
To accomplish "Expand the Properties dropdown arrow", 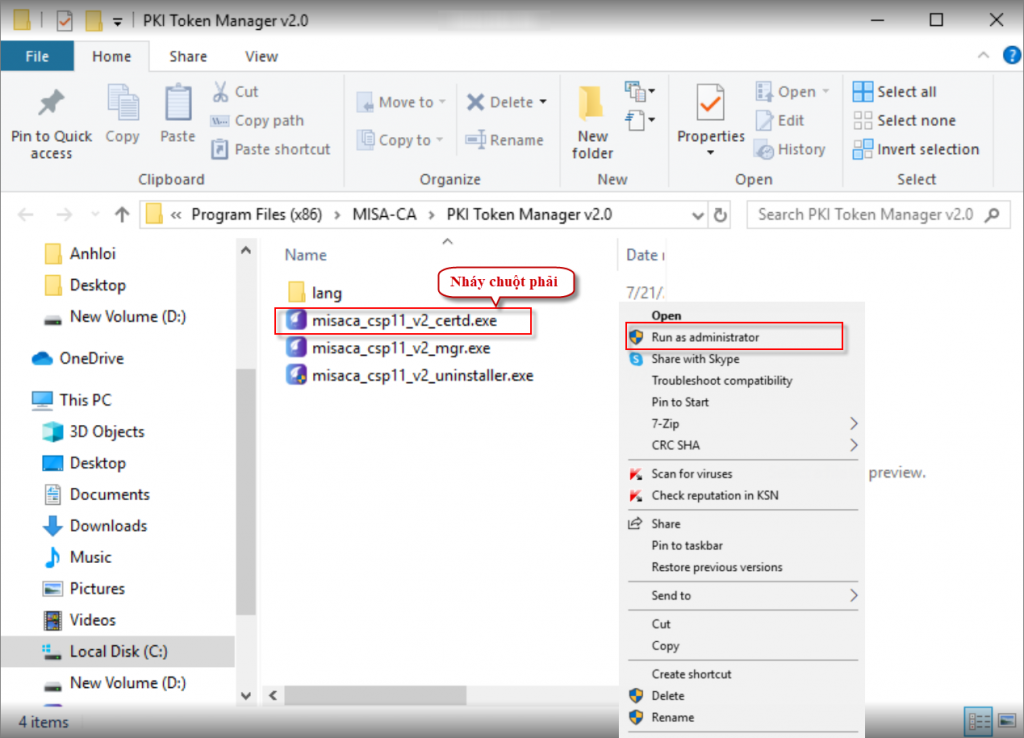I will pos(711,153).
